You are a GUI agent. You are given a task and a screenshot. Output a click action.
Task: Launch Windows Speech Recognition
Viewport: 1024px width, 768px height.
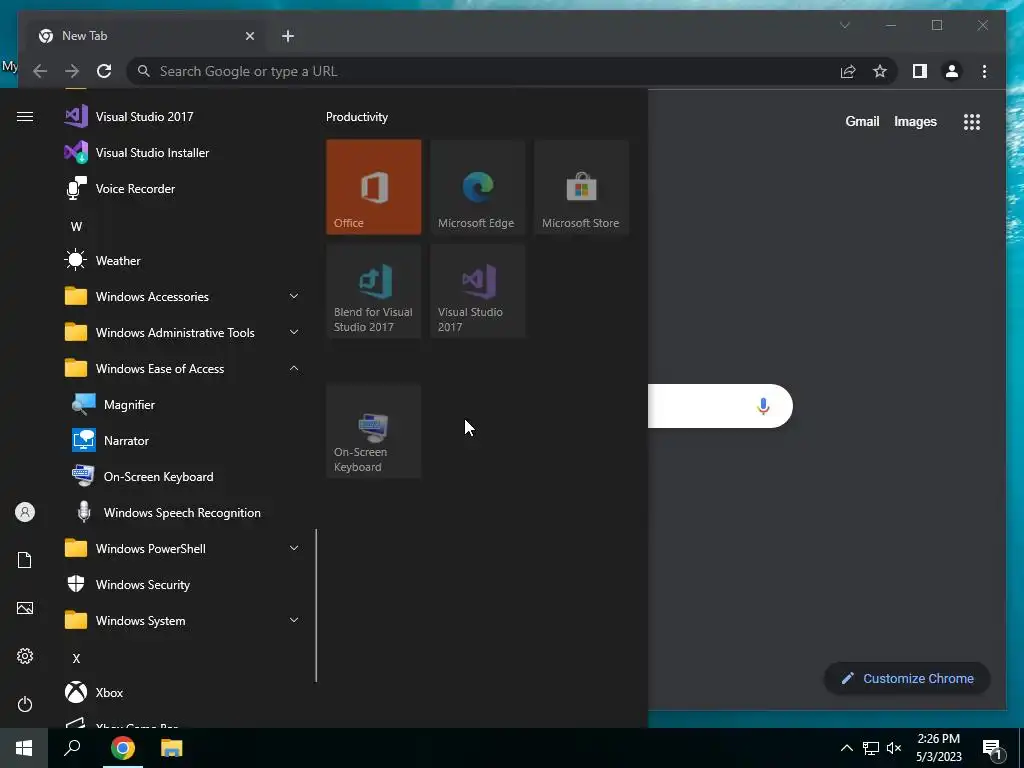tap(183, 513)
